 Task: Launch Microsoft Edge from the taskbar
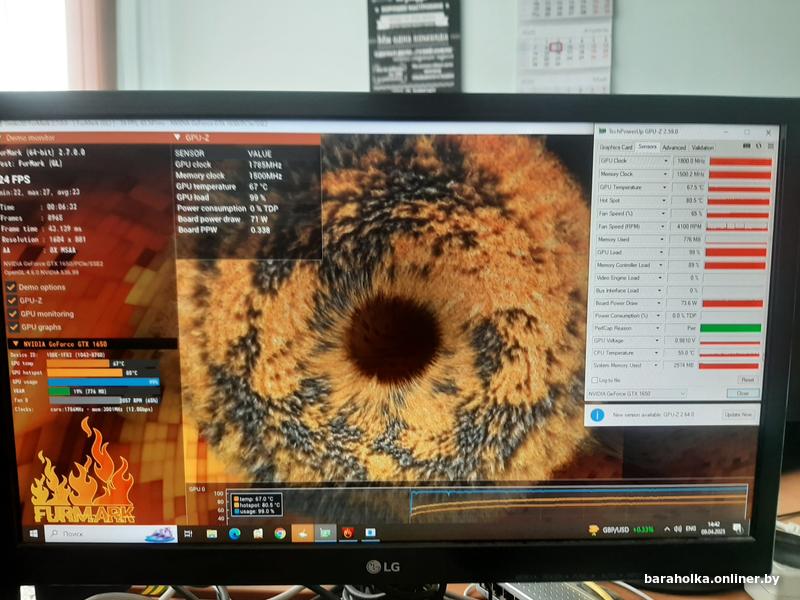235,534
